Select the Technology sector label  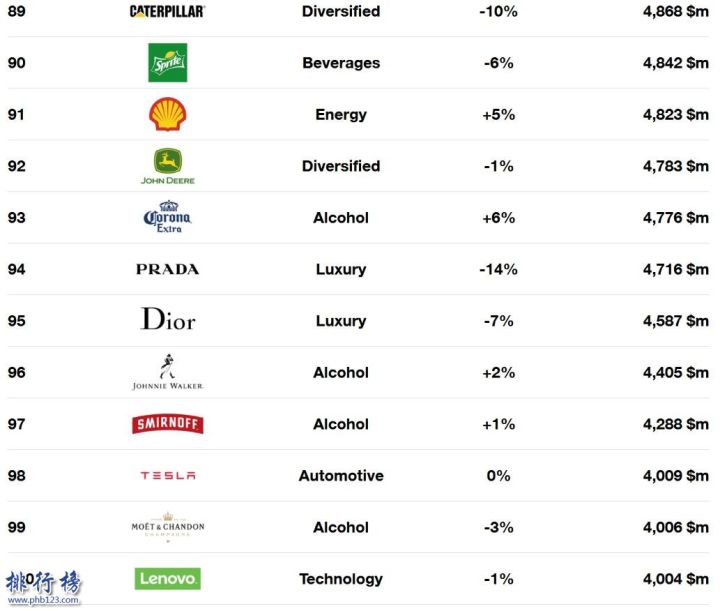click(x=341, y=579)
